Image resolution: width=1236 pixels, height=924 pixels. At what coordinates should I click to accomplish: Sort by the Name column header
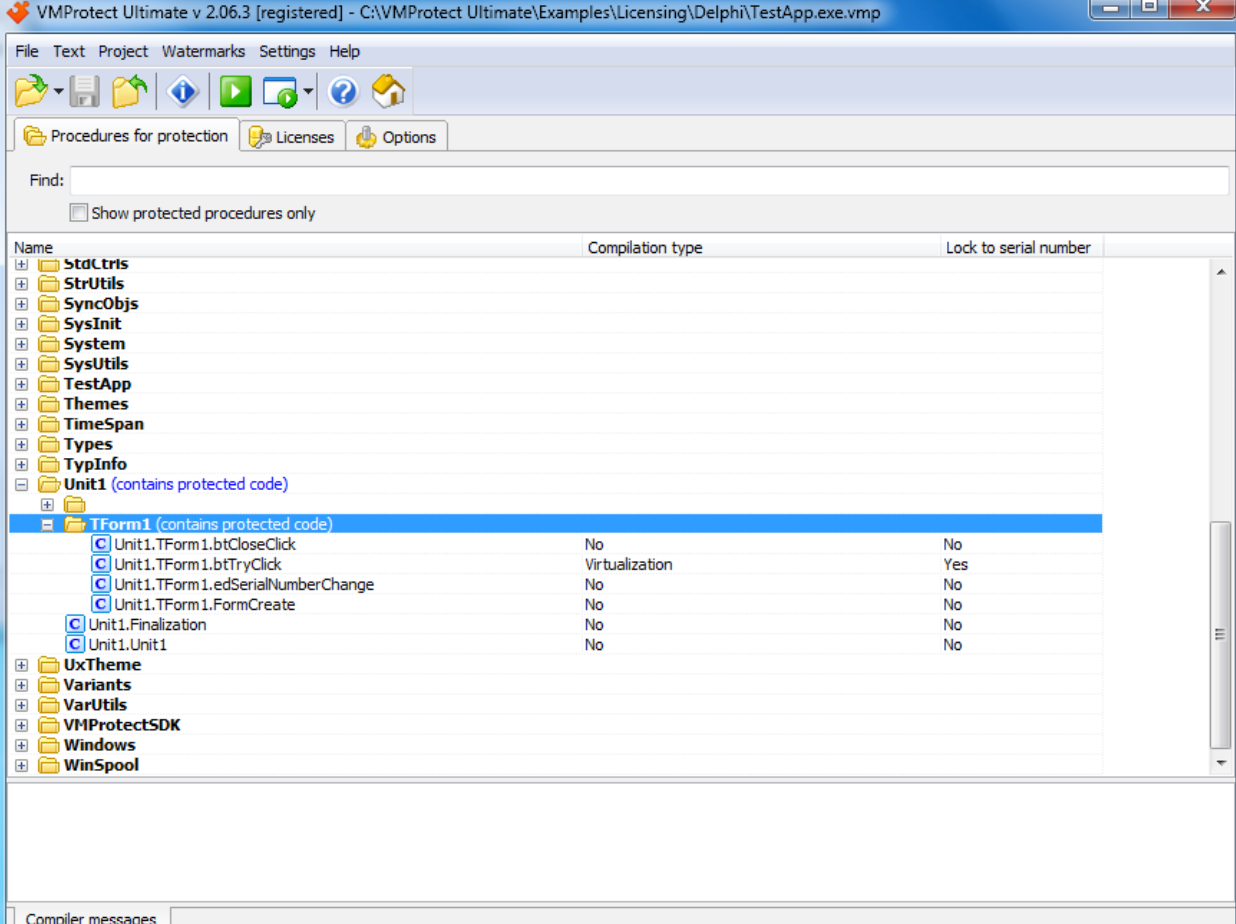(295, 247)
